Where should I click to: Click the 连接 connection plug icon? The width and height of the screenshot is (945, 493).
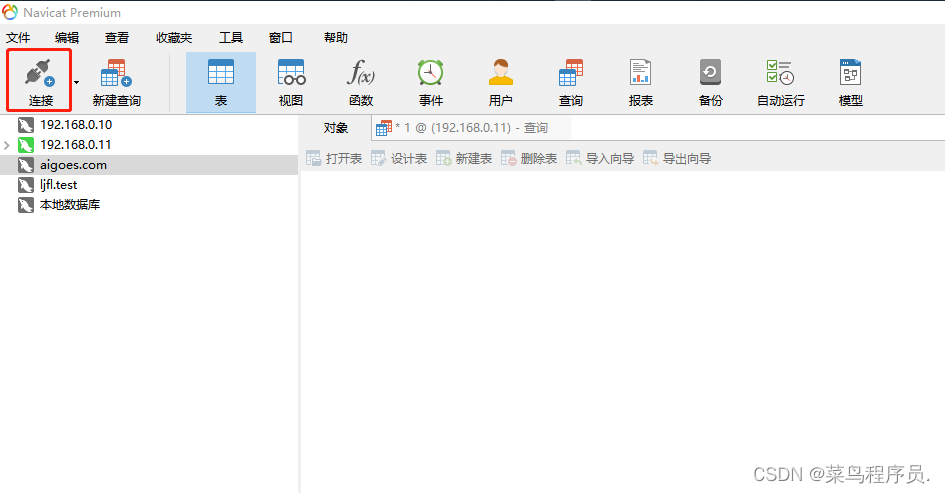[x=40, y=74]
